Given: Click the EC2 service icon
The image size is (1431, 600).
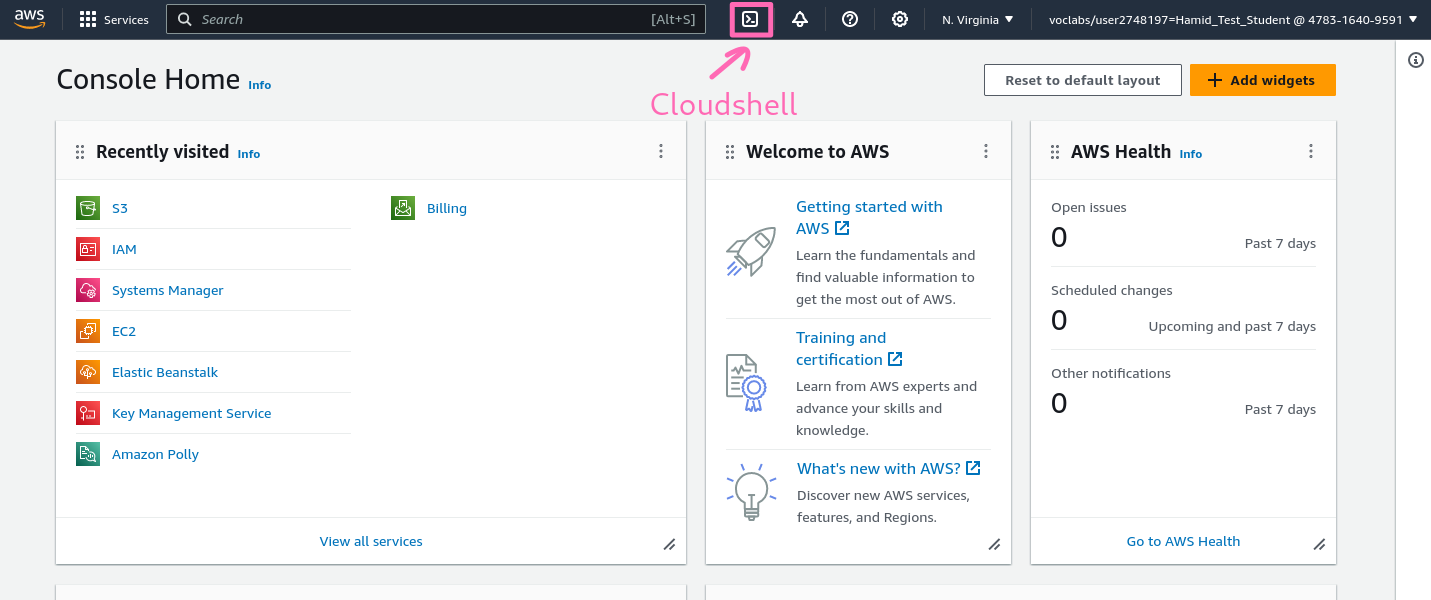Looking at the screenshot, I should [x=88, y=331].
